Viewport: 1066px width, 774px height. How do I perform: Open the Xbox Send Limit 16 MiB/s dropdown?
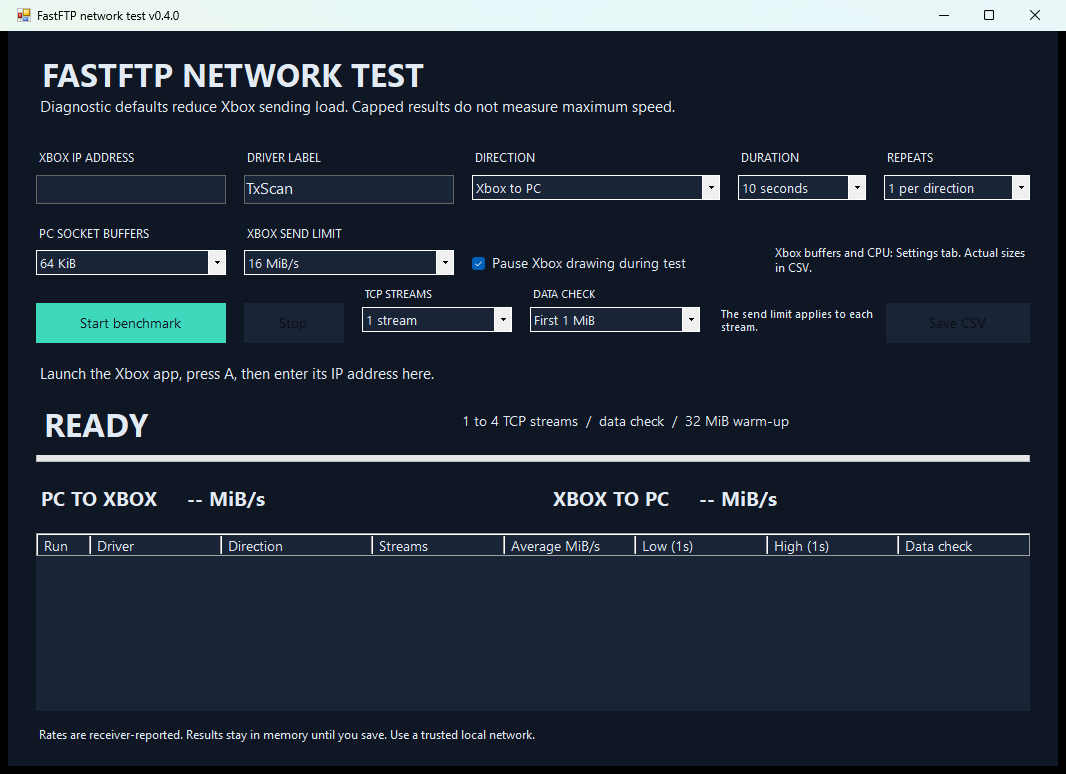(349, 263)
